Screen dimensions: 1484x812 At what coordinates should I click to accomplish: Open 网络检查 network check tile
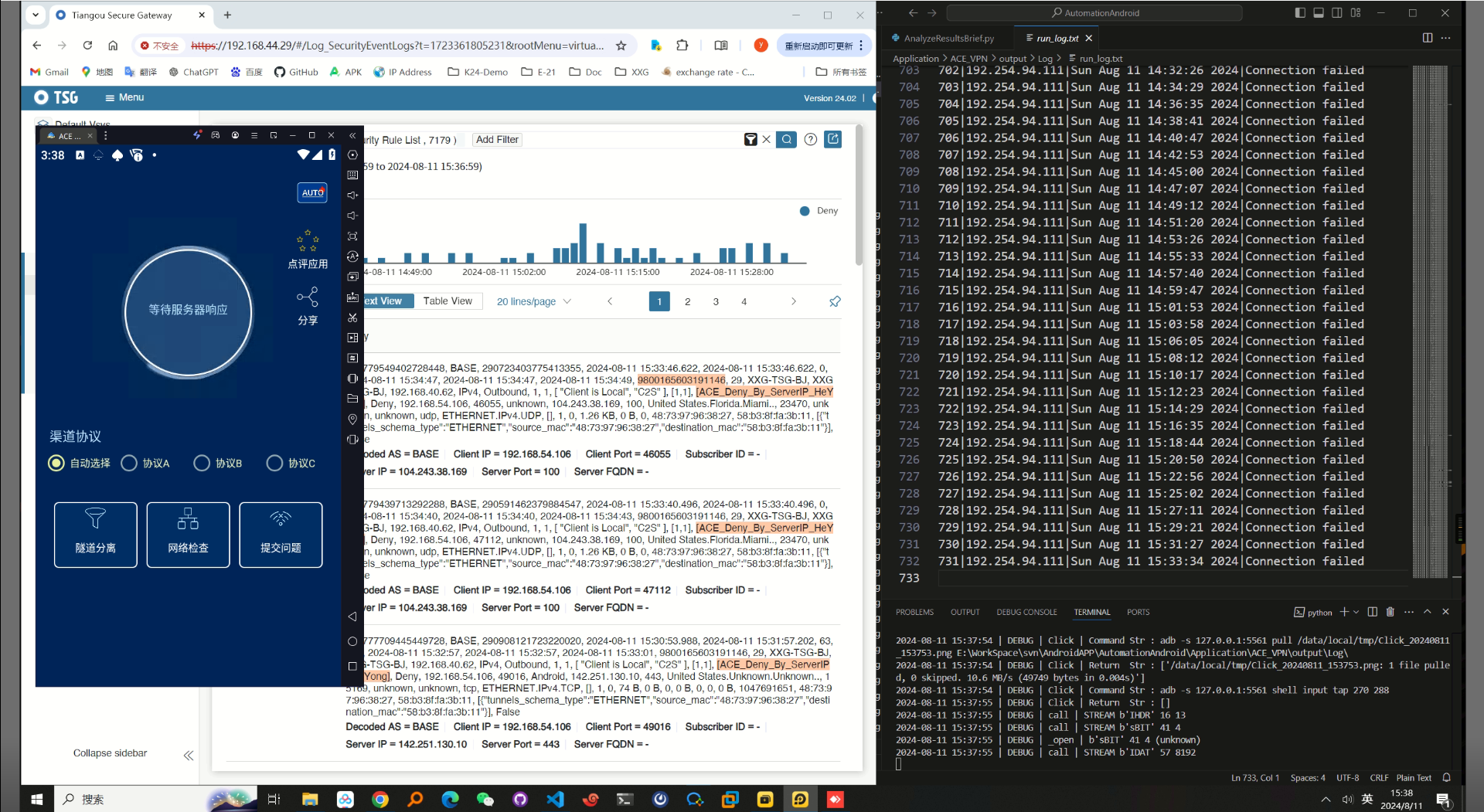point(188,535)
